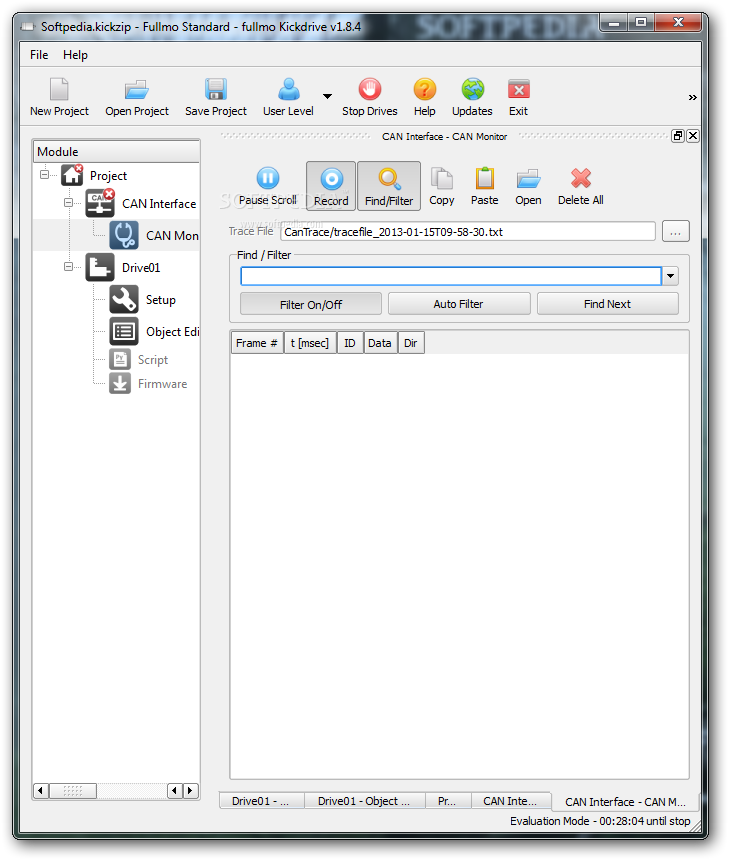The image size is (729, 860).
Task: Click the Frame # column header
Action: click(257, 343)
